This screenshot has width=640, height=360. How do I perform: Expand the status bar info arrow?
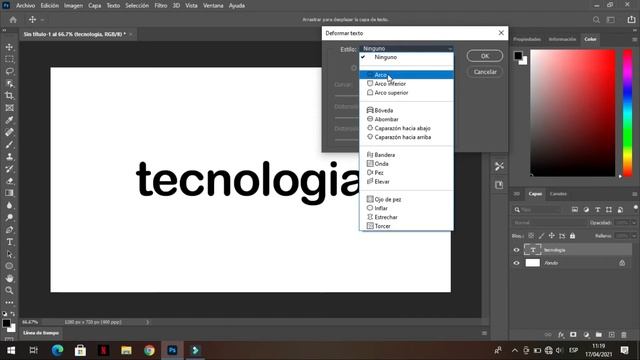click(147, 322)
